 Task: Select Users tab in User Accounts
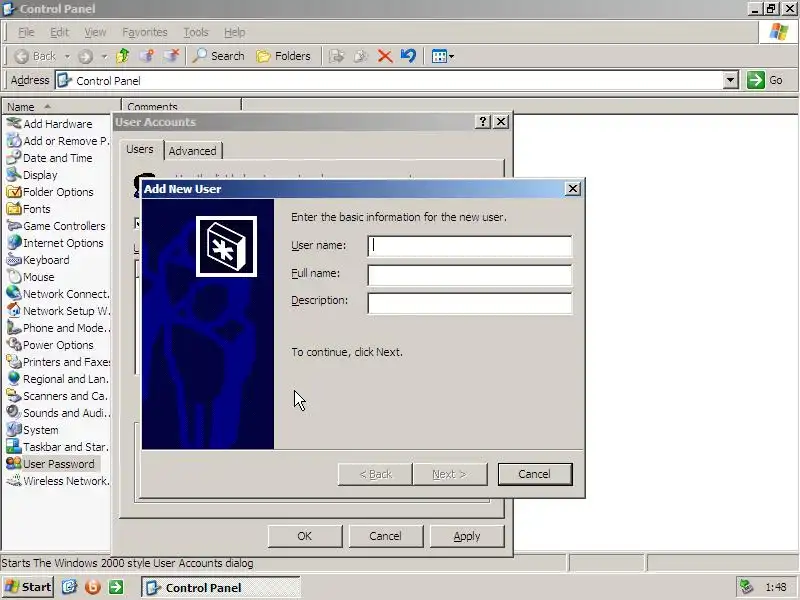click(x=140, y=149)
